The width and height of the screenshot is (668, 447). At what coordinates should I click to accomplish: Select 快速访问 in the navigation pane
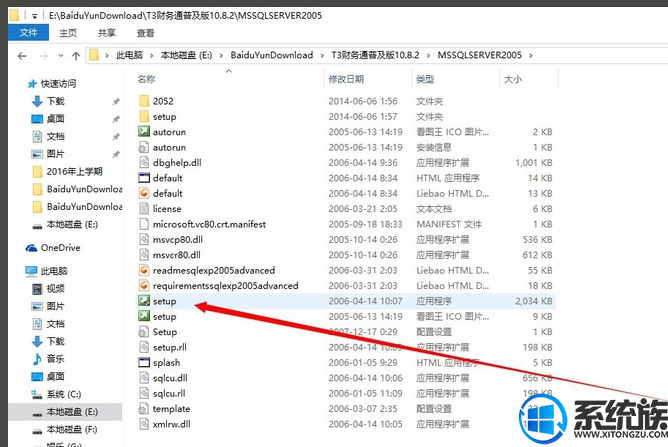(58, 84)
